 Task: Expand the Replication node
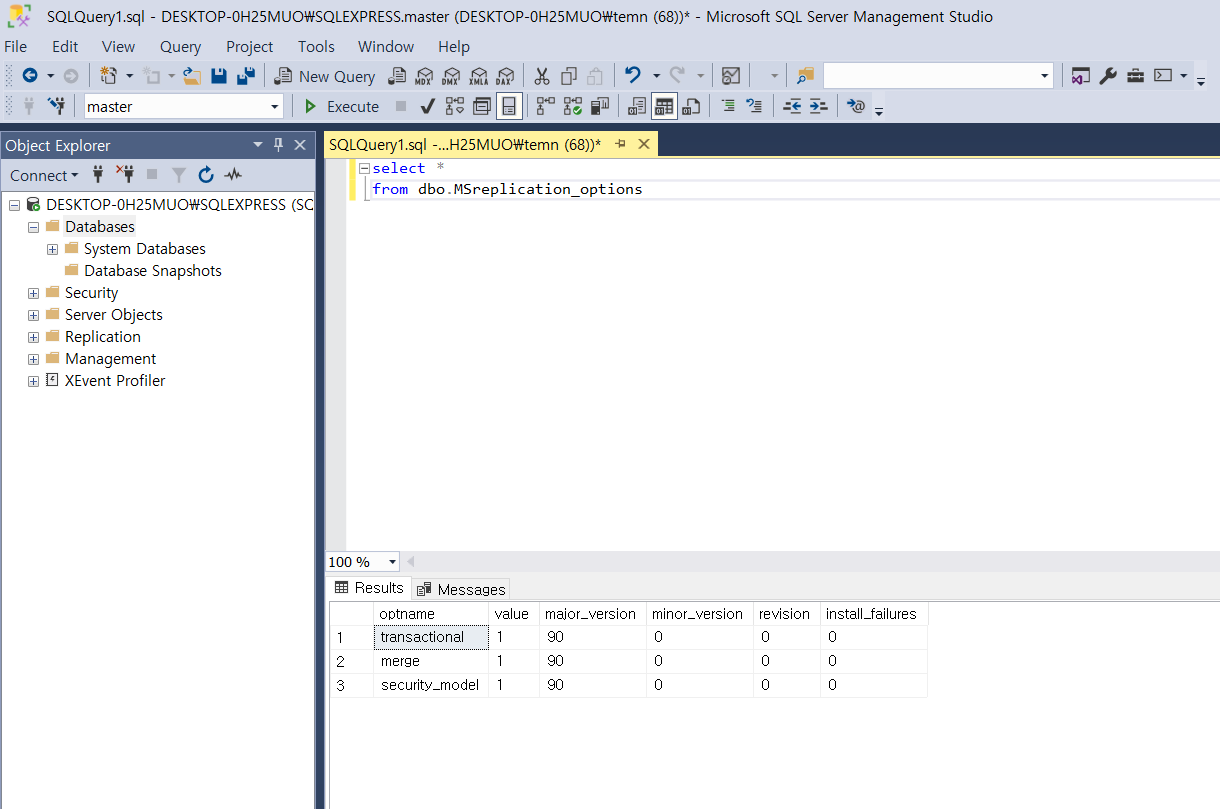(33, 337)
